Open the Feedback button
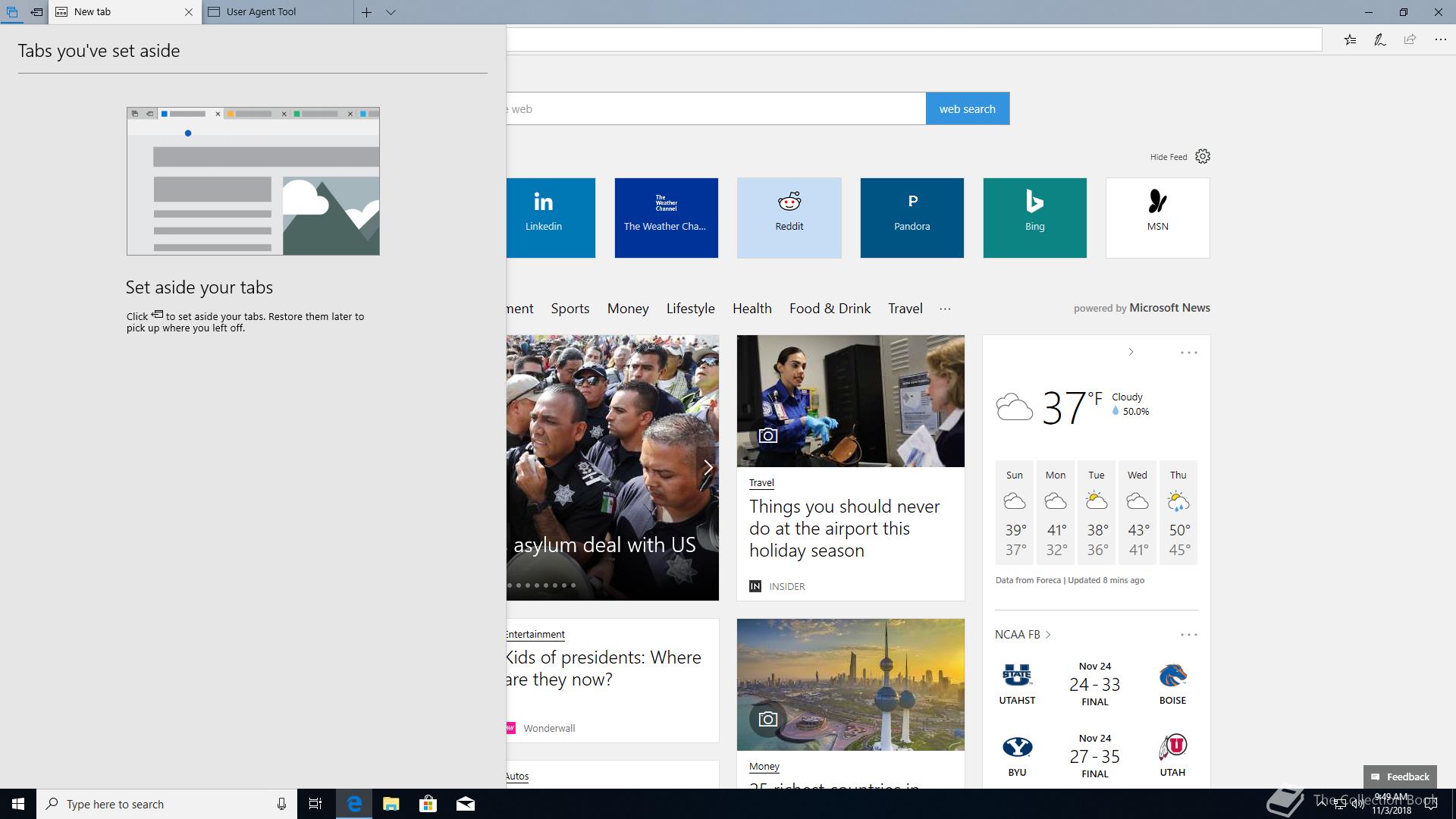This screenshot has width=1456, height=819. click(1400, 777)
